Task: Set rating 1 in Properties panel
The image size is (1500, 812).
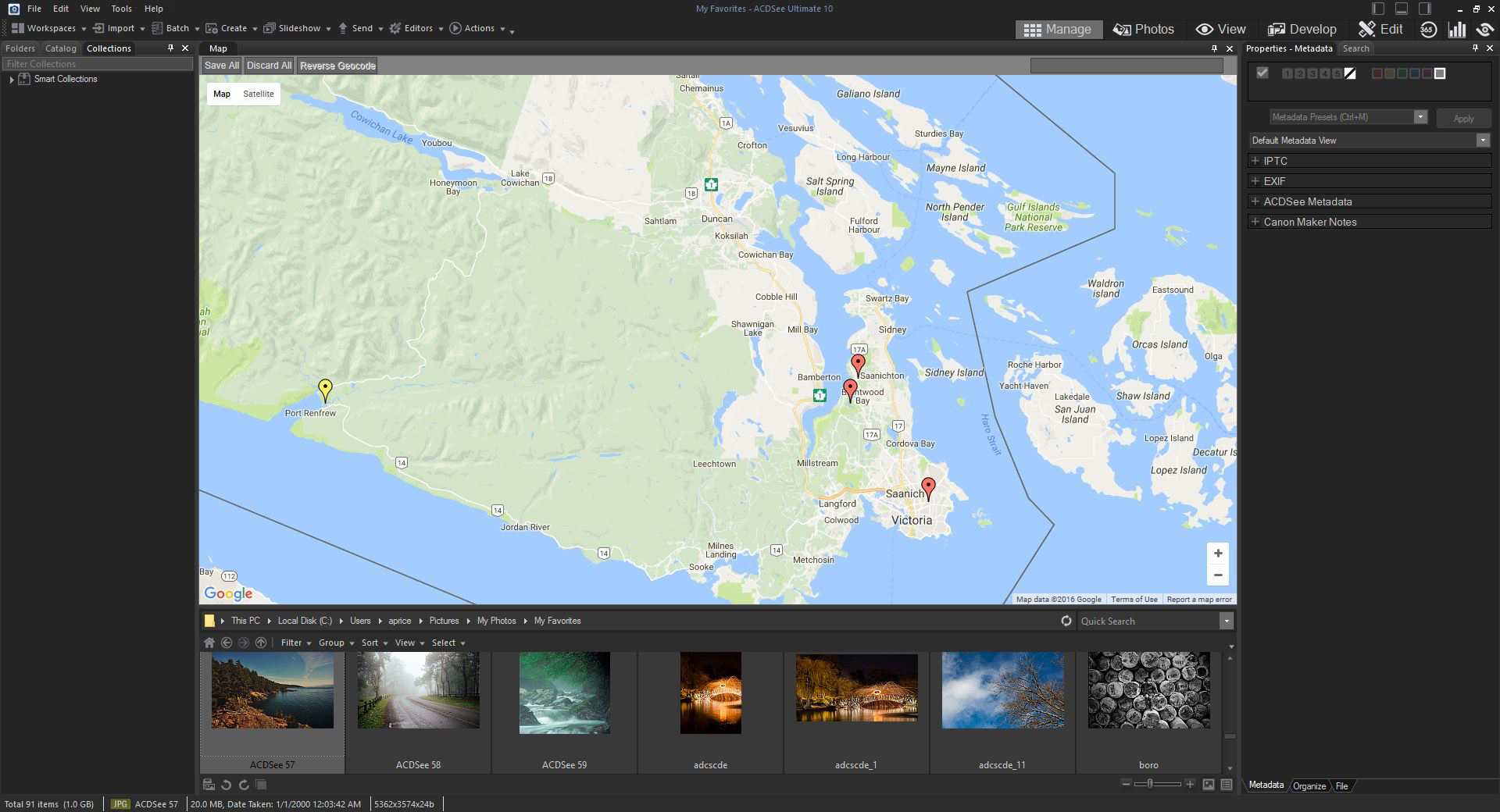Action: coord(1287,73)
